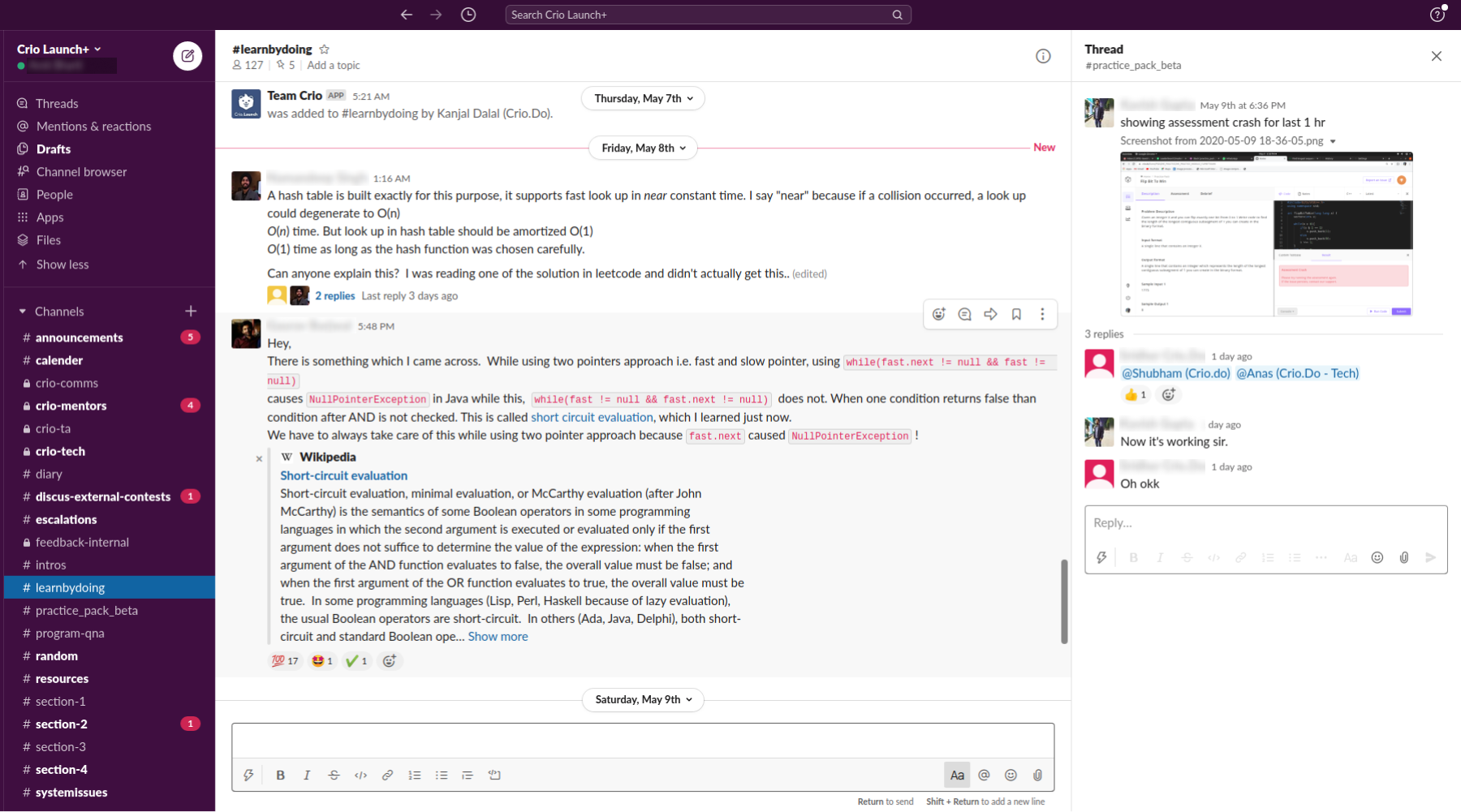Compose a new message
Image resolution: width=1461 pixels, height=812 pixels.
point(187,56)
